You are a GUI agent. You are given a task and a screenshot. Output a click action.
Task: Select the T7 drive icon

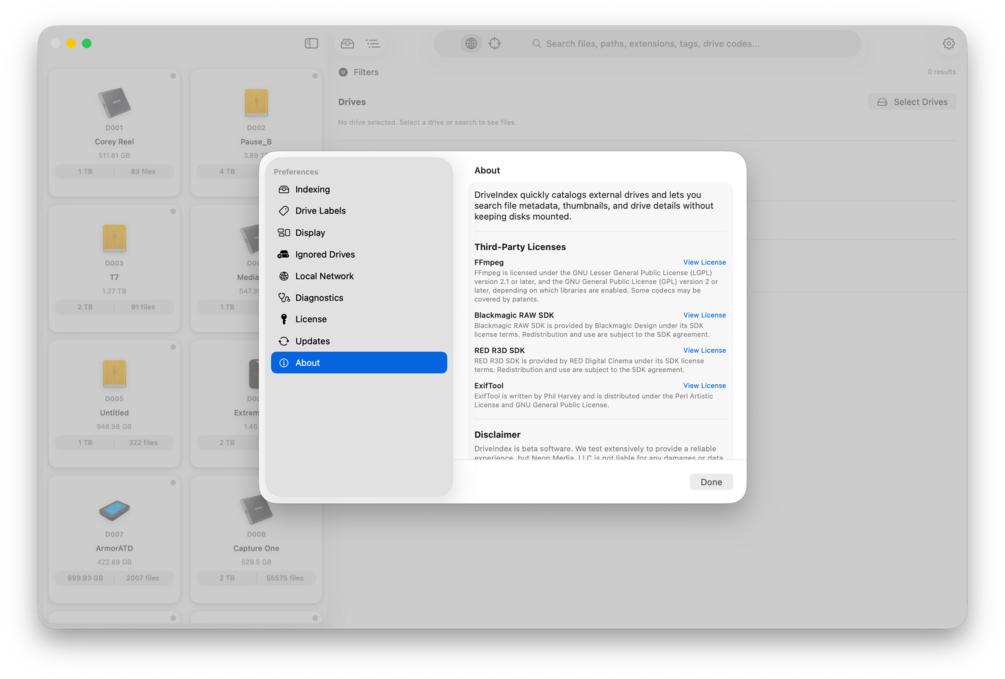coord(114,238)
